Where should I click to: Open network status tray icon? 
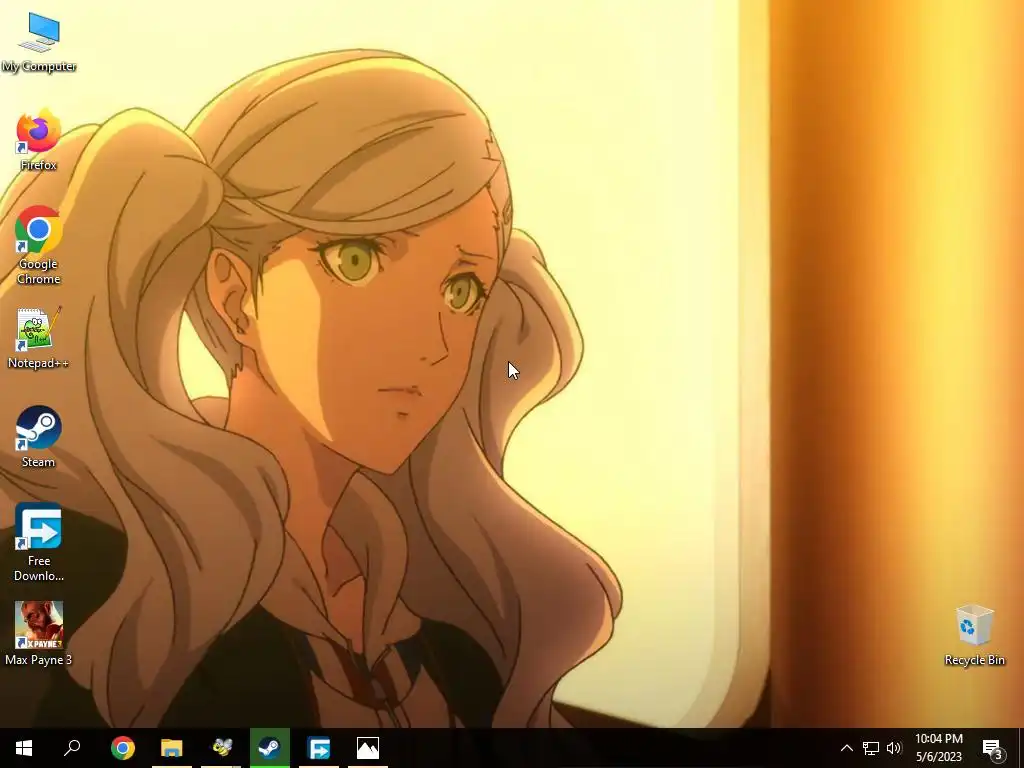click(871, 748)
